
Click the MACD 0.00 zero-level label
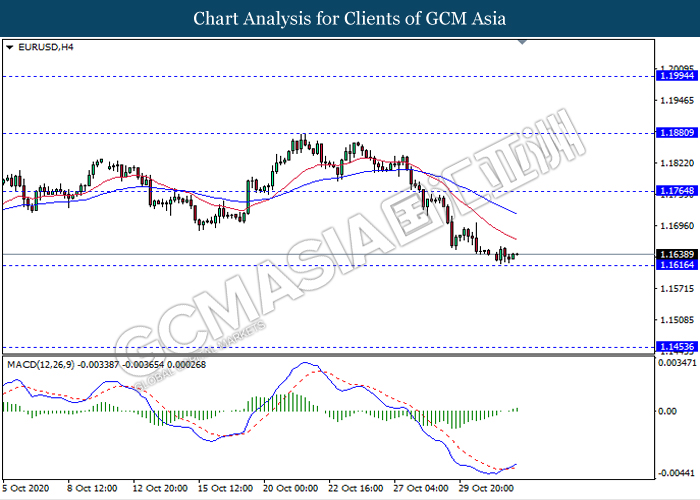(668, 411)
